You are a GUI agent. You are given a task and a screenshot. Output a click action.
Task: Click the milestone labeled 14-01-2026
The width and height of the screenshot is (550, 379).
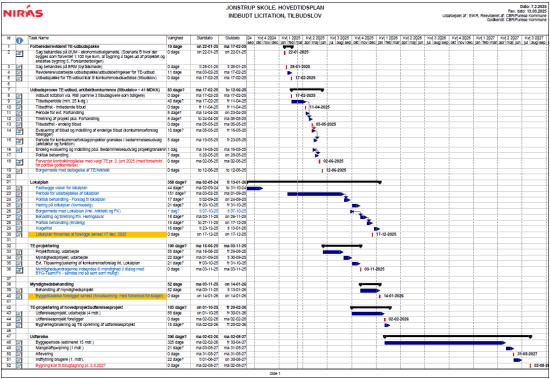[380, 296]
